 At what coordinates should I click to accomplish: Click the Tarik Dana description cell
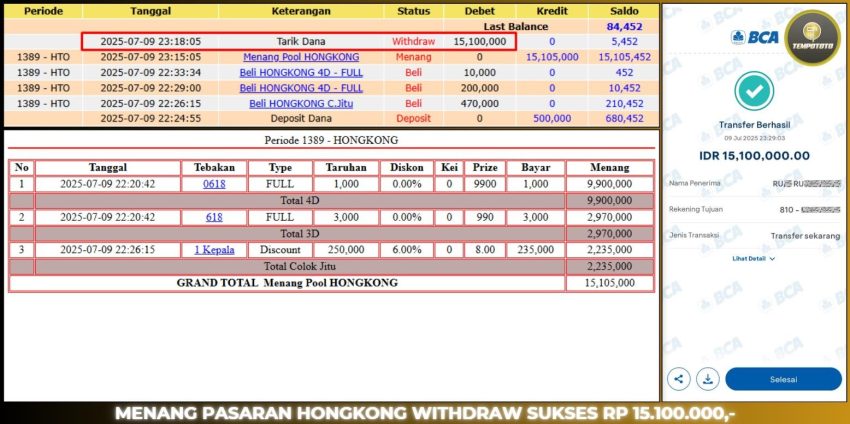point(301,41)
